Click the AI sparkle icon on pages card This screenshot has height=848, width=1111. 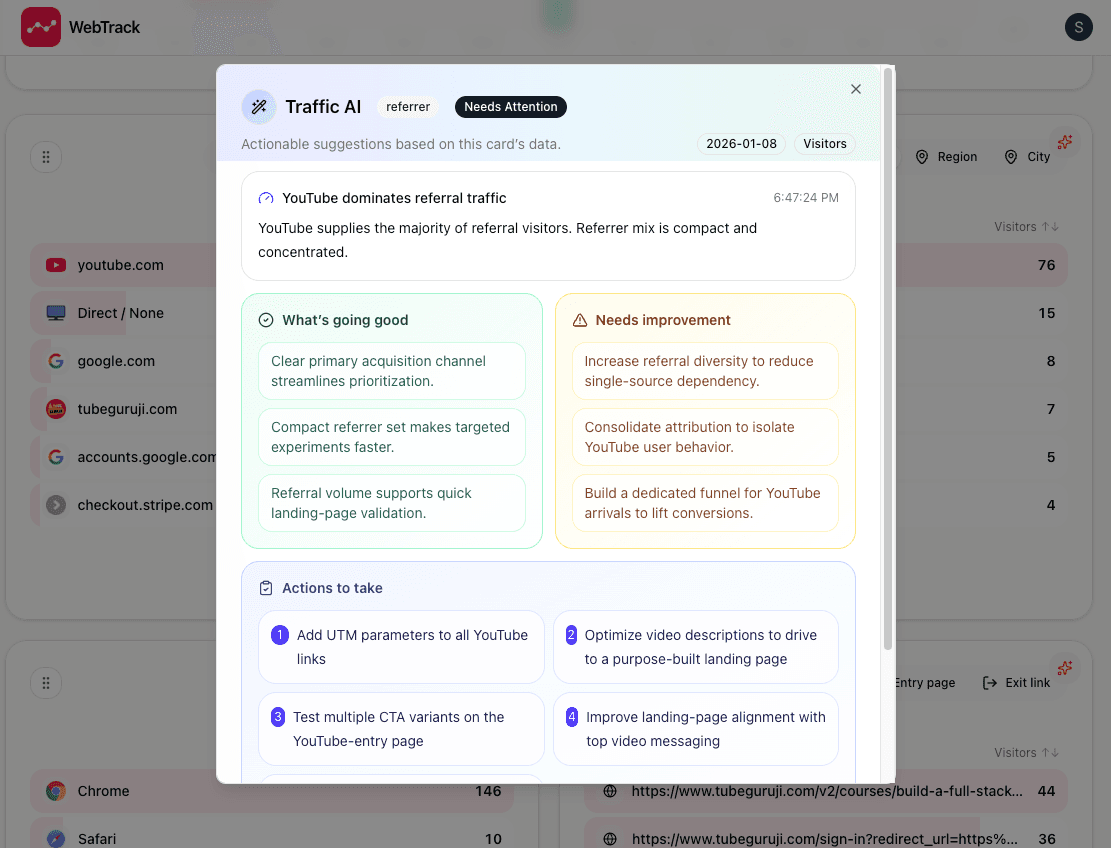tap(1065, 667)
